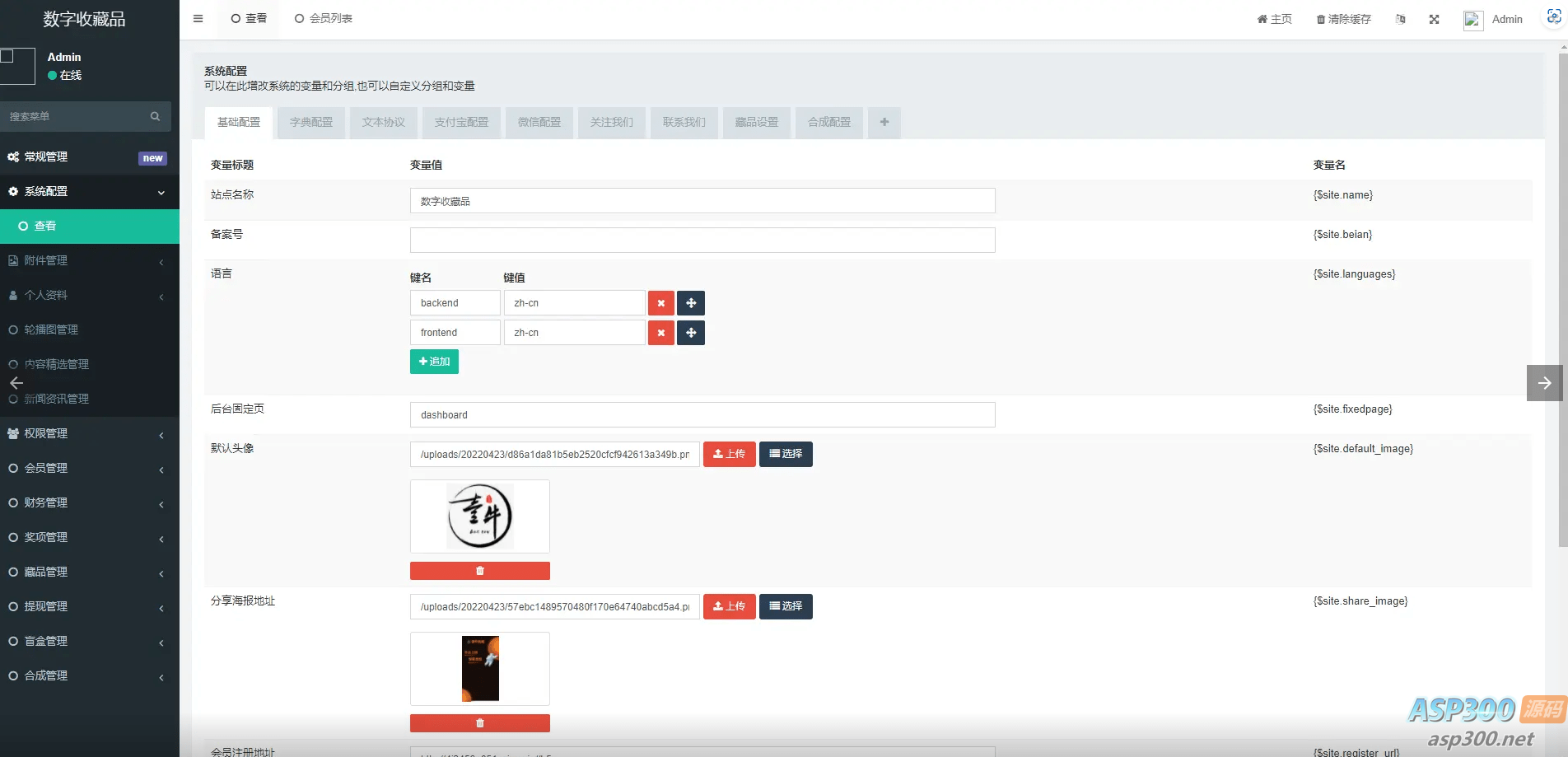Expand 提现管理 sidebar menu
Image resolution: width=1568 pixels, height=757 pixels.
tap(90, 606)
